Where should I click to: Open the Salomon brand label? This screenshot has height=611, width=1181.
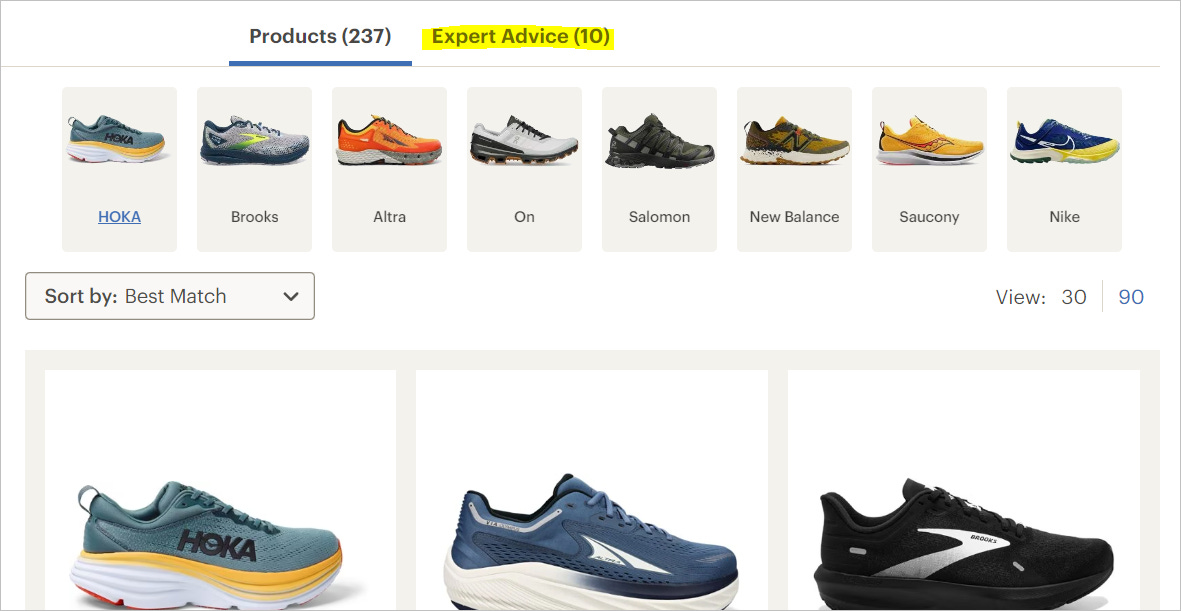coord(659,217)
